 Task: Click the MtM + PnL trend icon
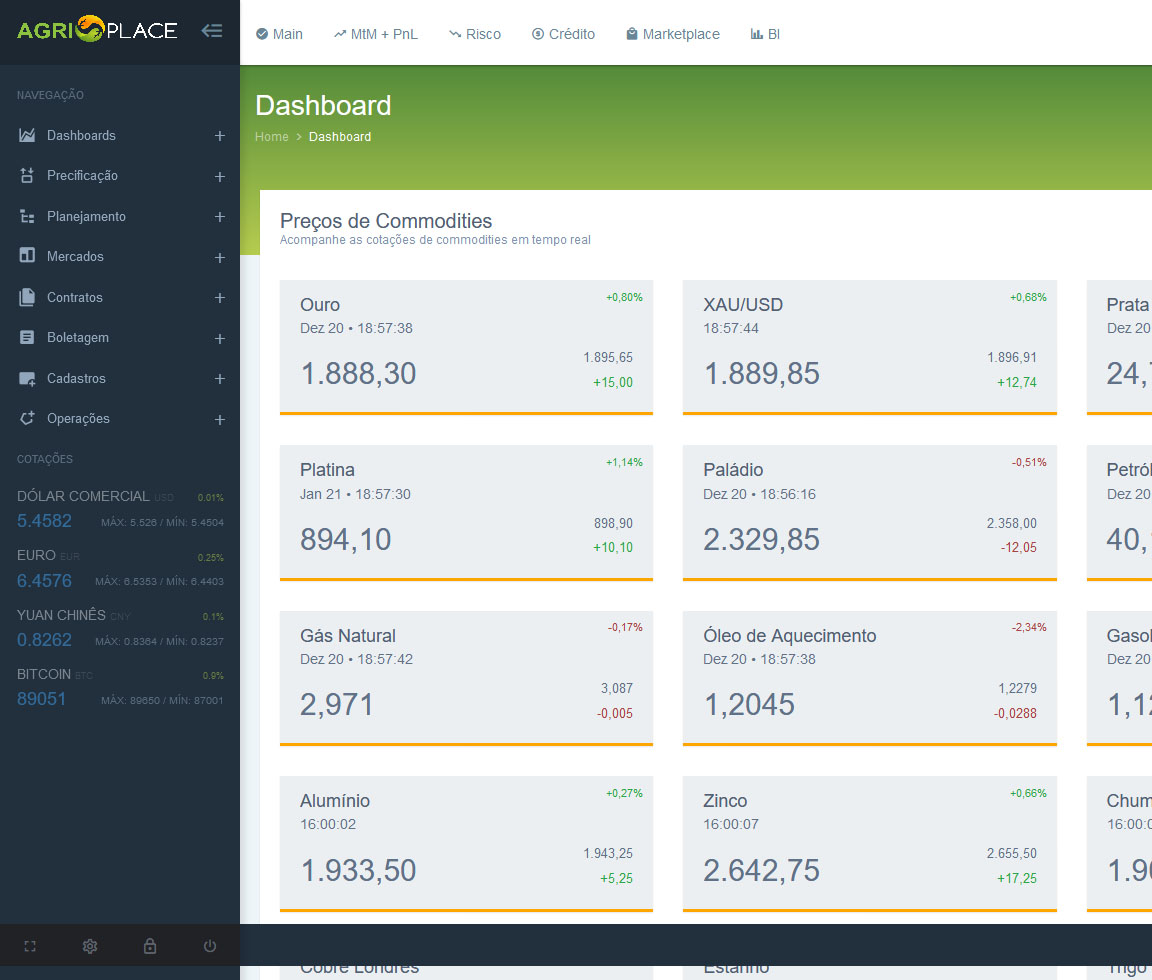click(x=339, y=34)
